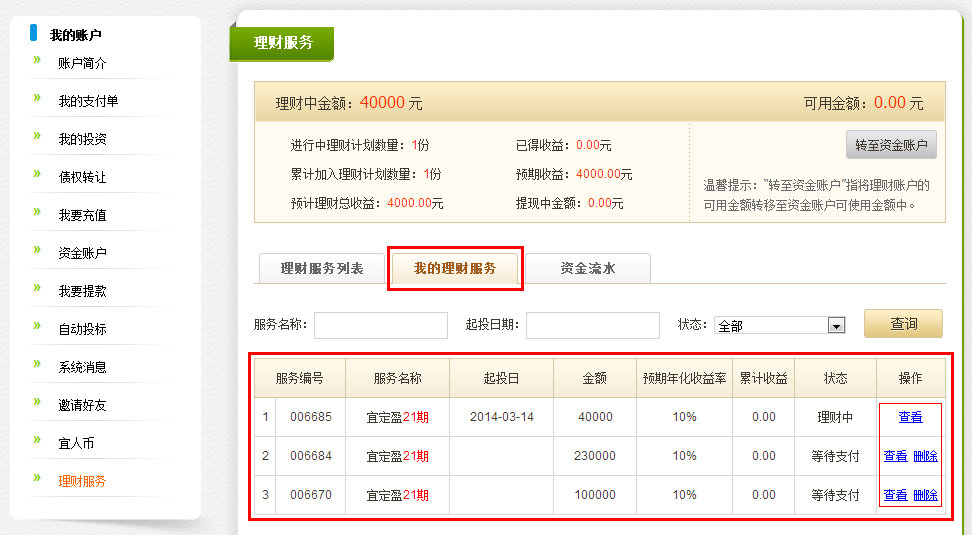This screenshot has width=972, height=535.
Task: View 系统消息 in the sidebar
Action: [82, 367]
